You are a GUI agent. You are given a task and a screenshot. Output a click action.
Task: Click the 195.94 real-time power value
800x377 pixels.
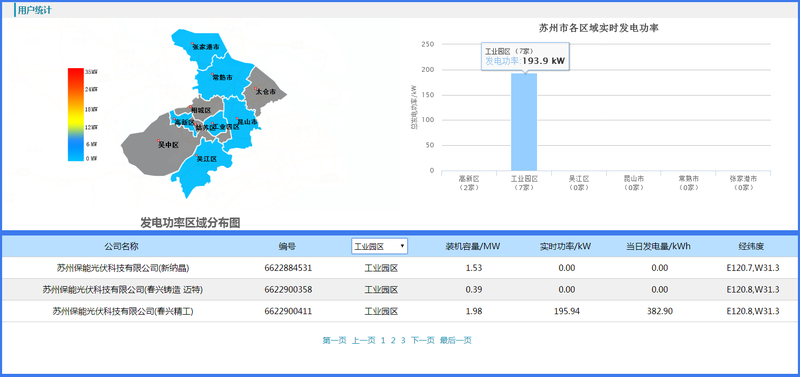566,311
